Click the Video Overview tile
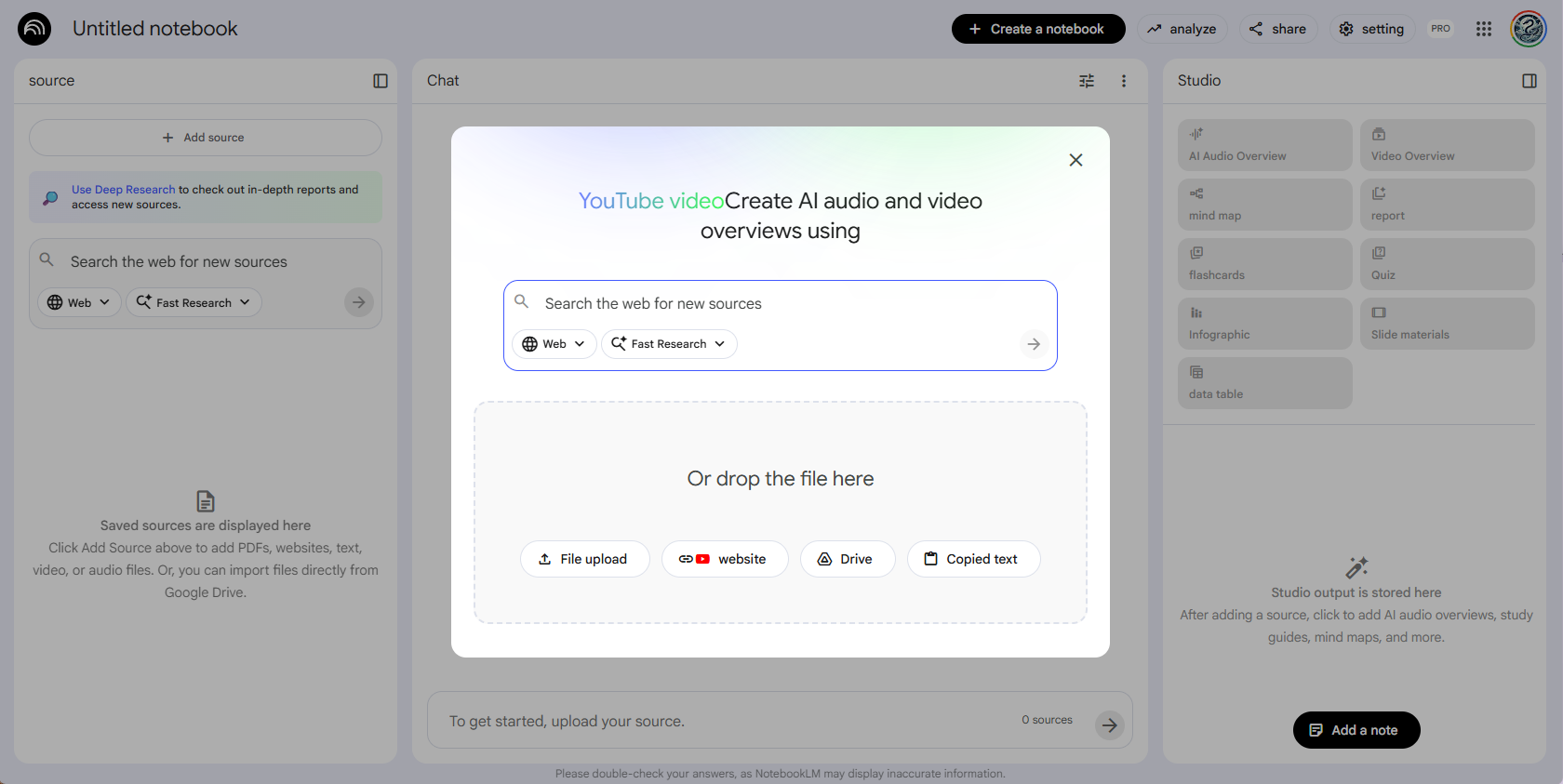 (1447, 145)
